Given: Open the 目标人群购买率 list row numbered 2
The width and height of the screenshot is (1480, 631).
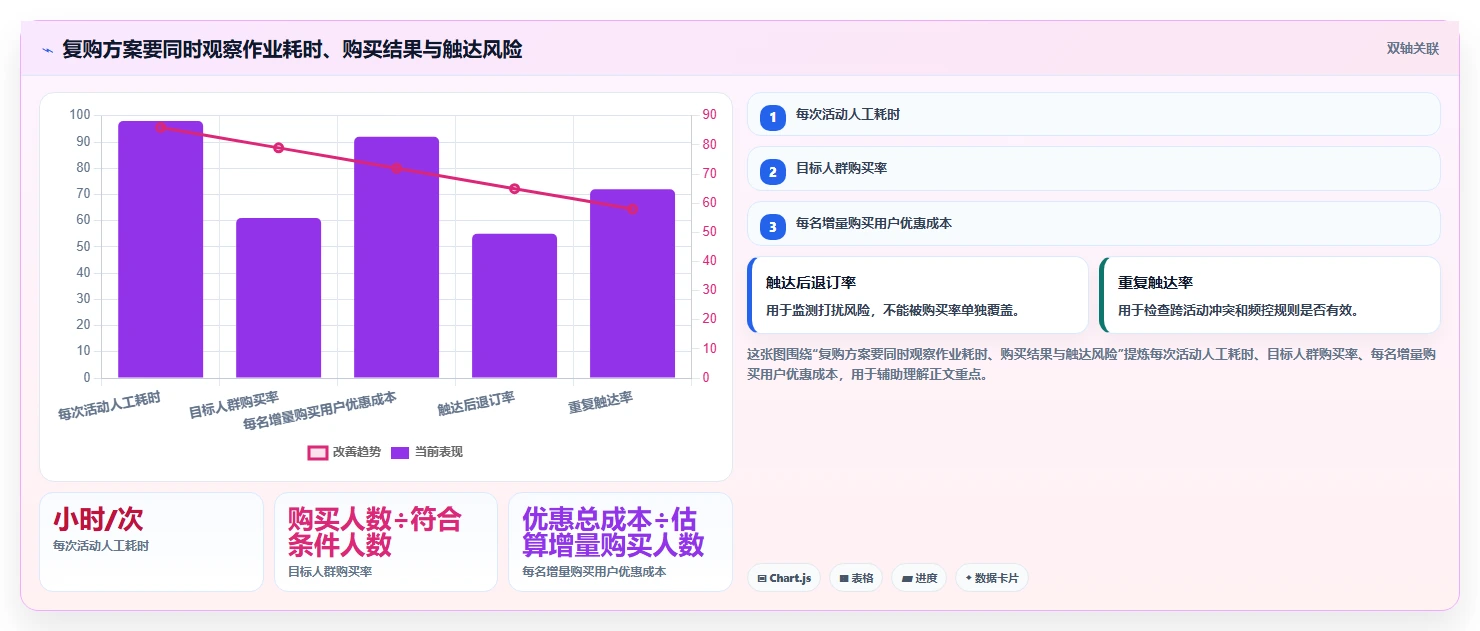Looking at the screenshot, I should tap(1093, 168).
